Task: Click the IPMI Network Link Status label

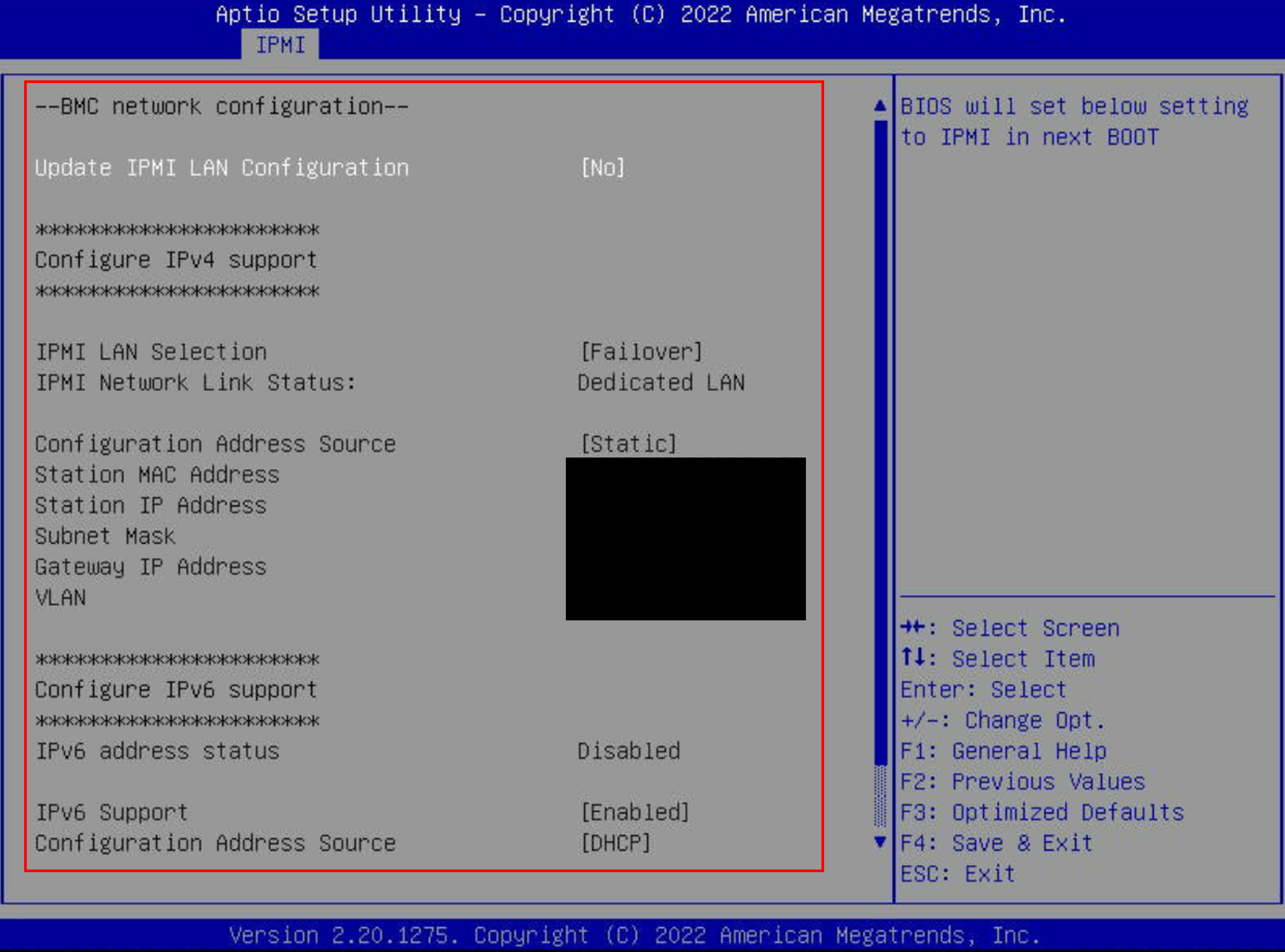Action: [196, 383]
